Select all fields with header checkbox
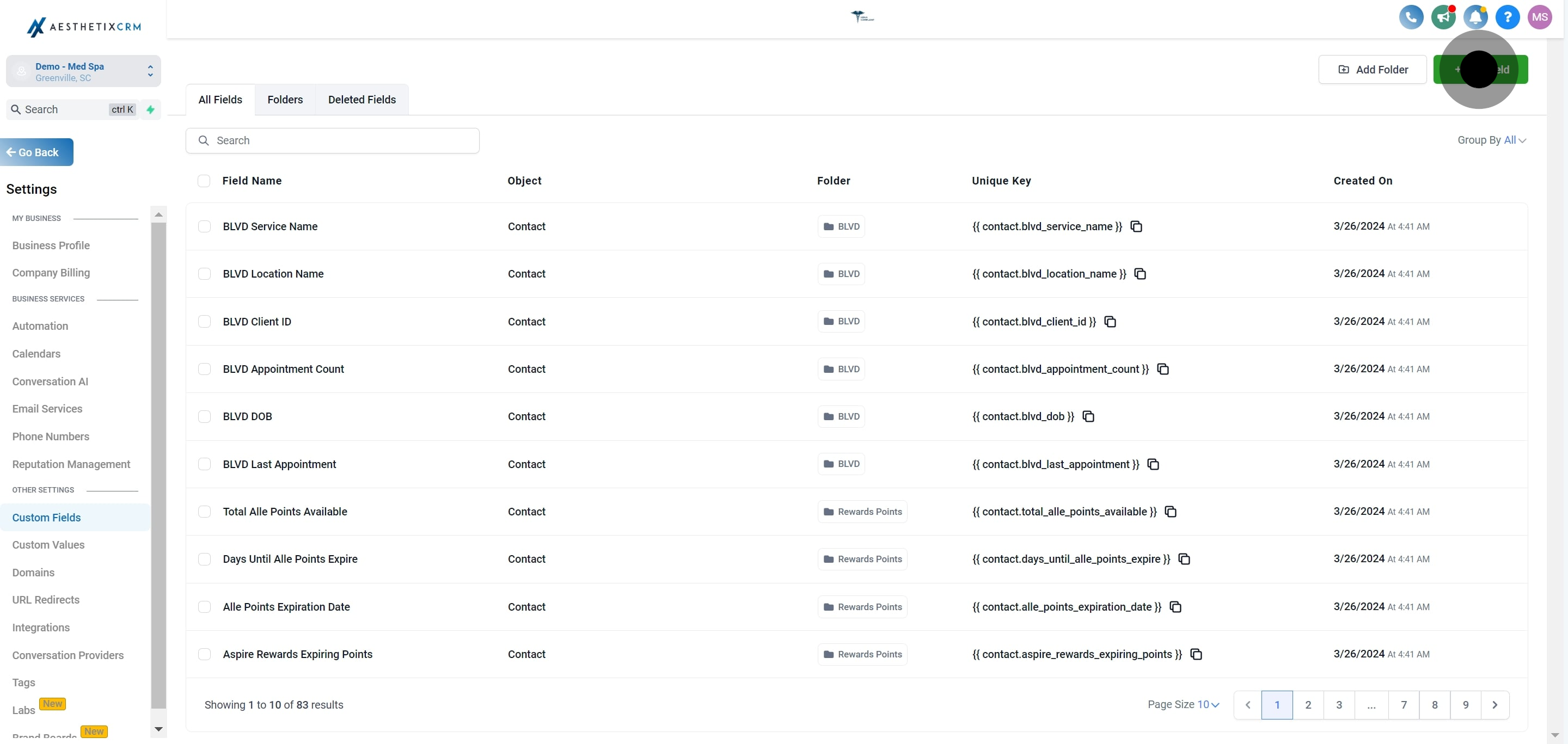 (x=204, y=181)
